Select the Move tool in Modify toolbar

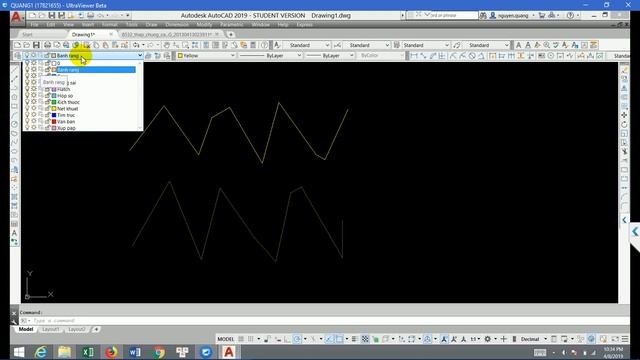pyautogui.click(x=624, y=116)
